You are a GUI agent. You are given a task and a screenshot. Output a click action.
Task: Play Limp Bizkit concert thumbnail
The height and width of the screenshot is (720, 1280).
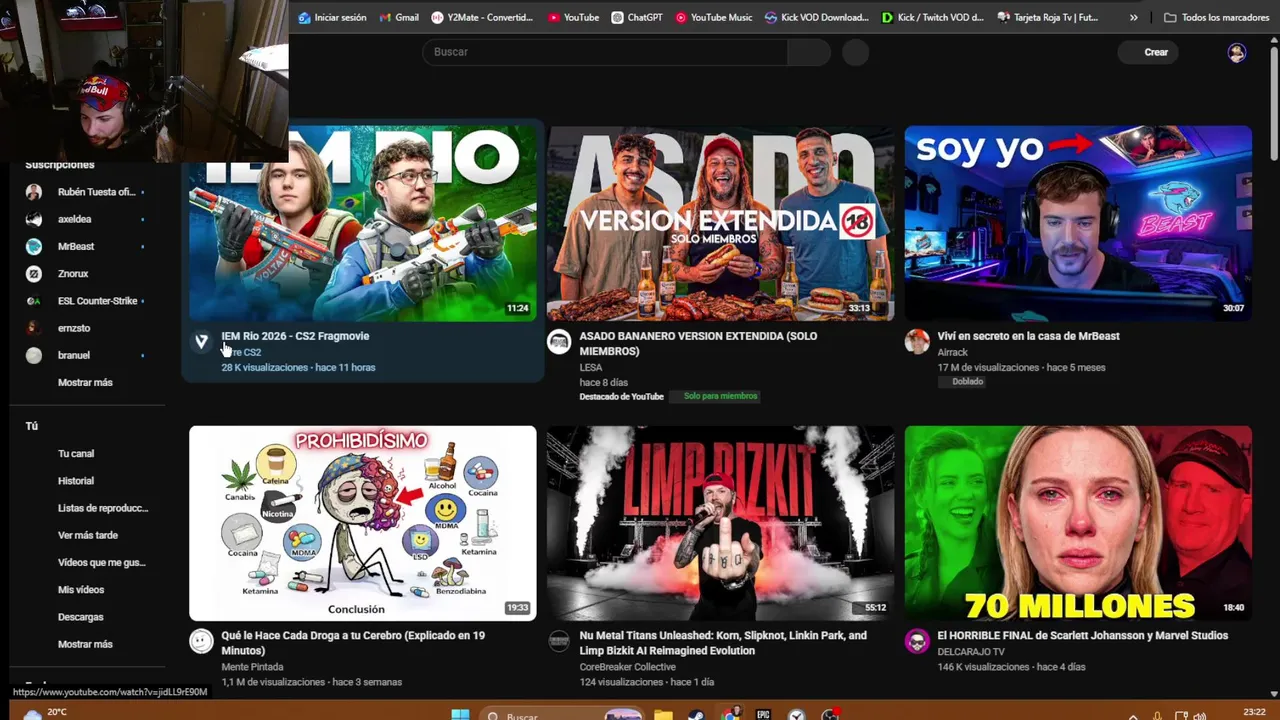[x=720, y=523]
